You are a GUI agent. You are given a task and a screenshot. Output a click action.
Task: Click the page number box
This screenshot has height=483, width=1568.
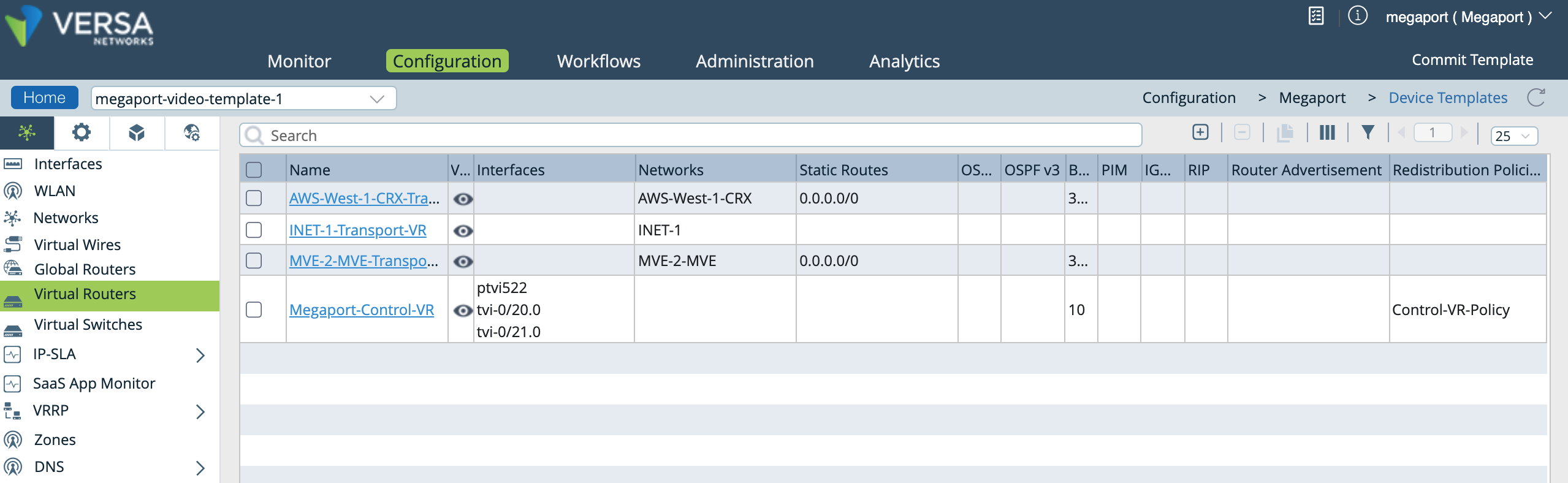point(1433,132)
